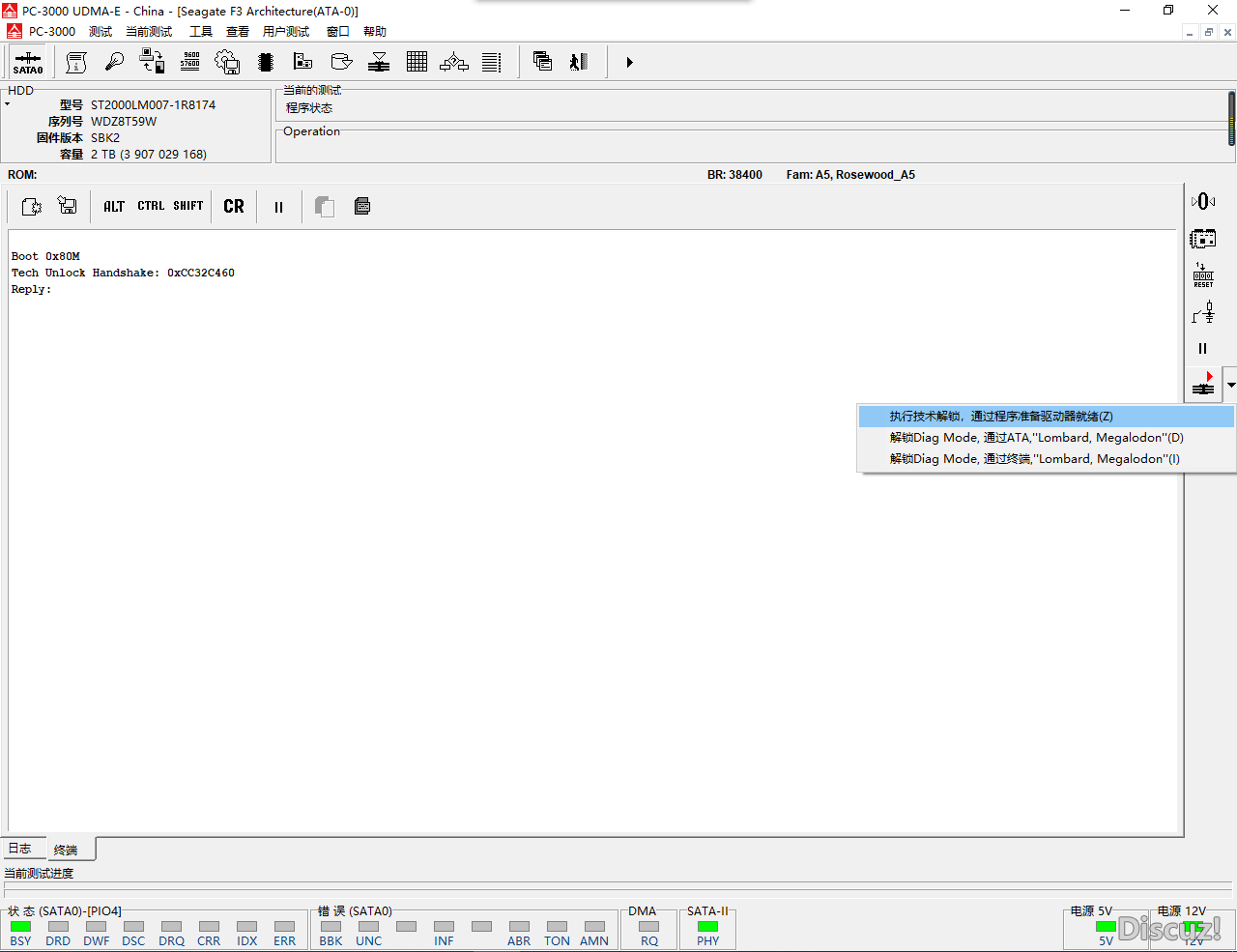Collapse the HDD panel arrow
Image resolution: width=1237 pixels, height=952 pixels.
tap(7, 103)
